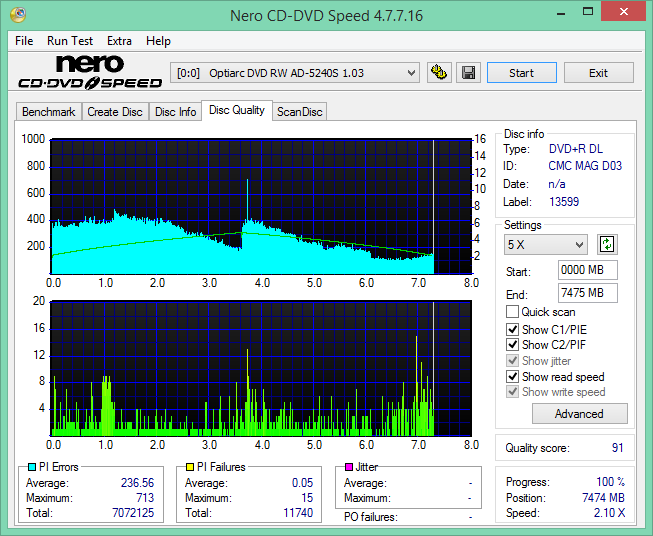653x536 pixels.
Task: Toggle the Quick scan checkbox
Action: click(512, 312)
